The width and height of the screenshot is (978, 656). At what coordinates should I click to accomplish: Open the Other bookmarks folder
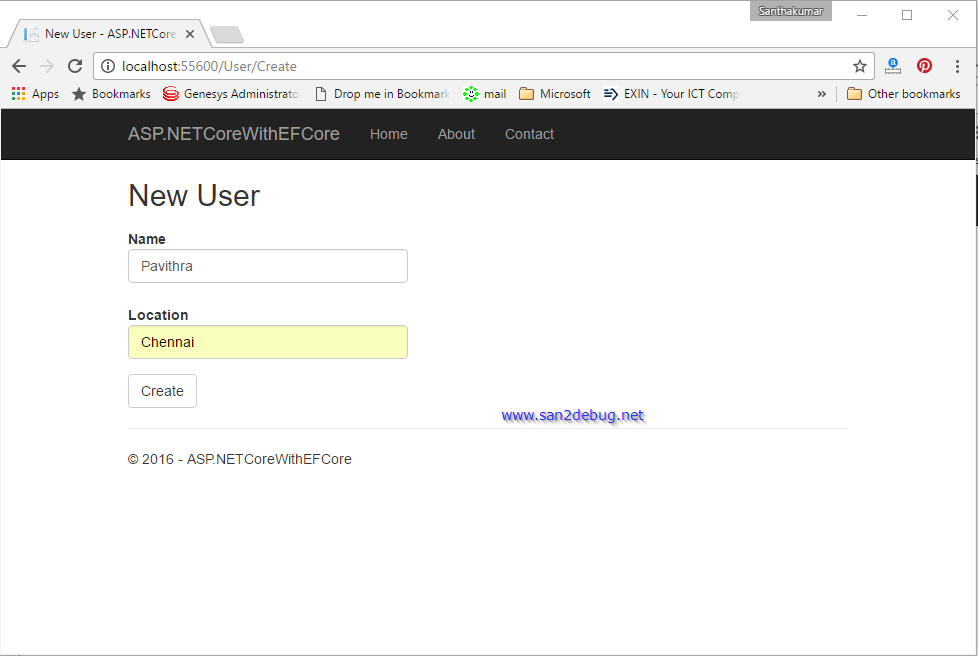[903, 93]
